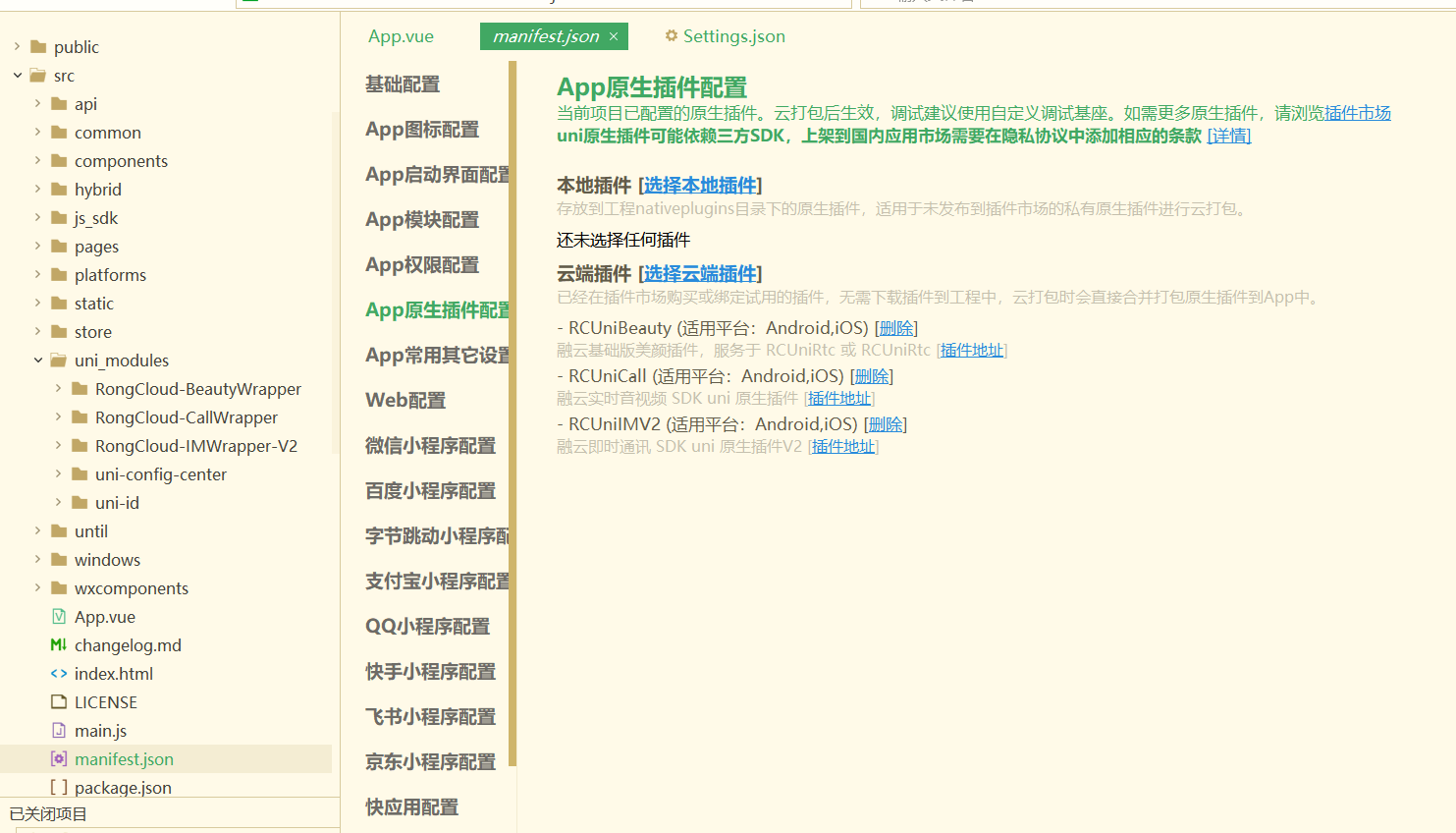The height and width of the screenshot is (833, 1456).
Task: Click the LICENSE file icon
Action: coord(59,702)
